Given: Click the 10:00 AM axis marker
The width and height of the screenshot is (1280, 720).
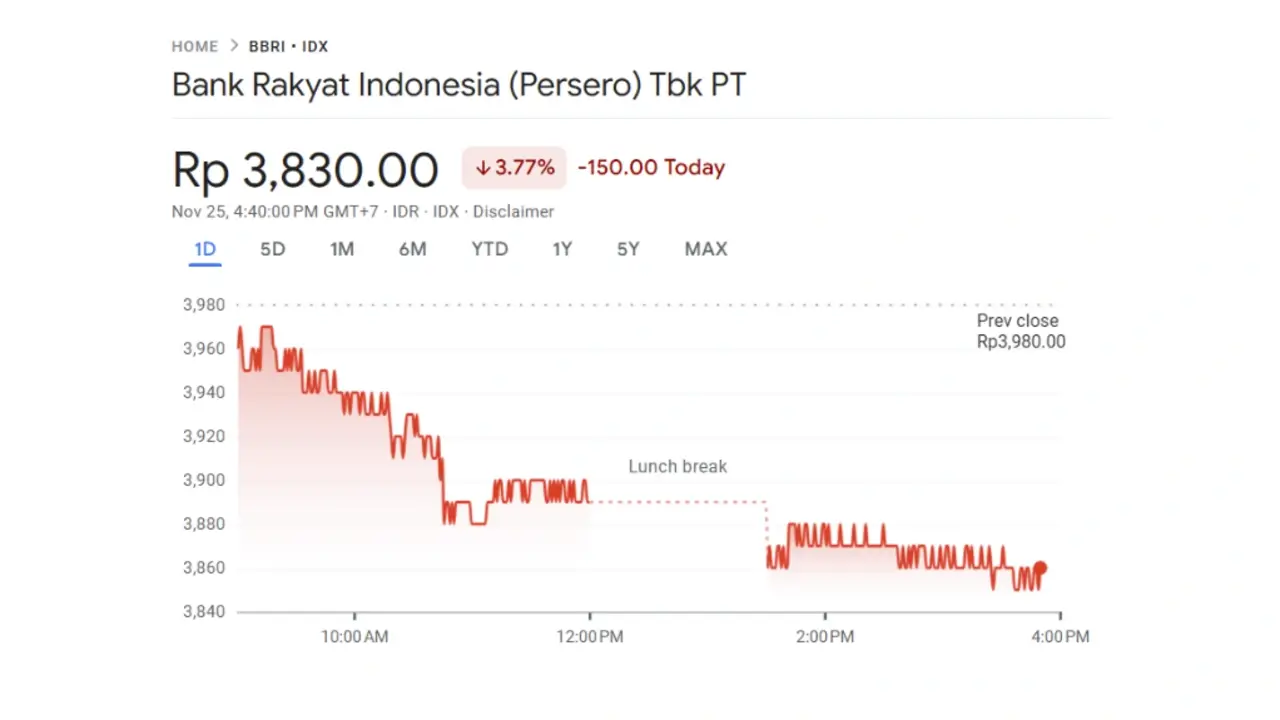Looking at the screenshot, I should coord(354,636).
